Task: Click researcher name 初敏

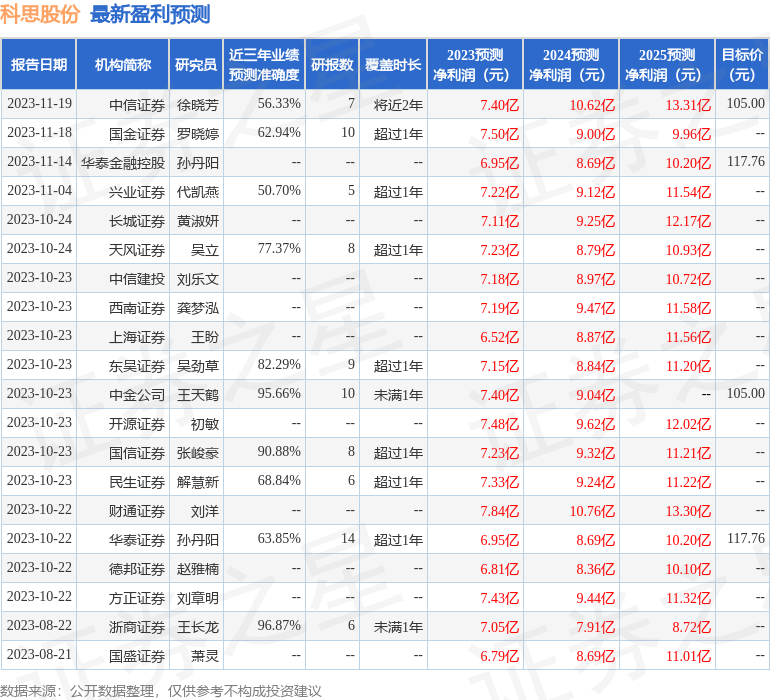Action: pos(205,424)
